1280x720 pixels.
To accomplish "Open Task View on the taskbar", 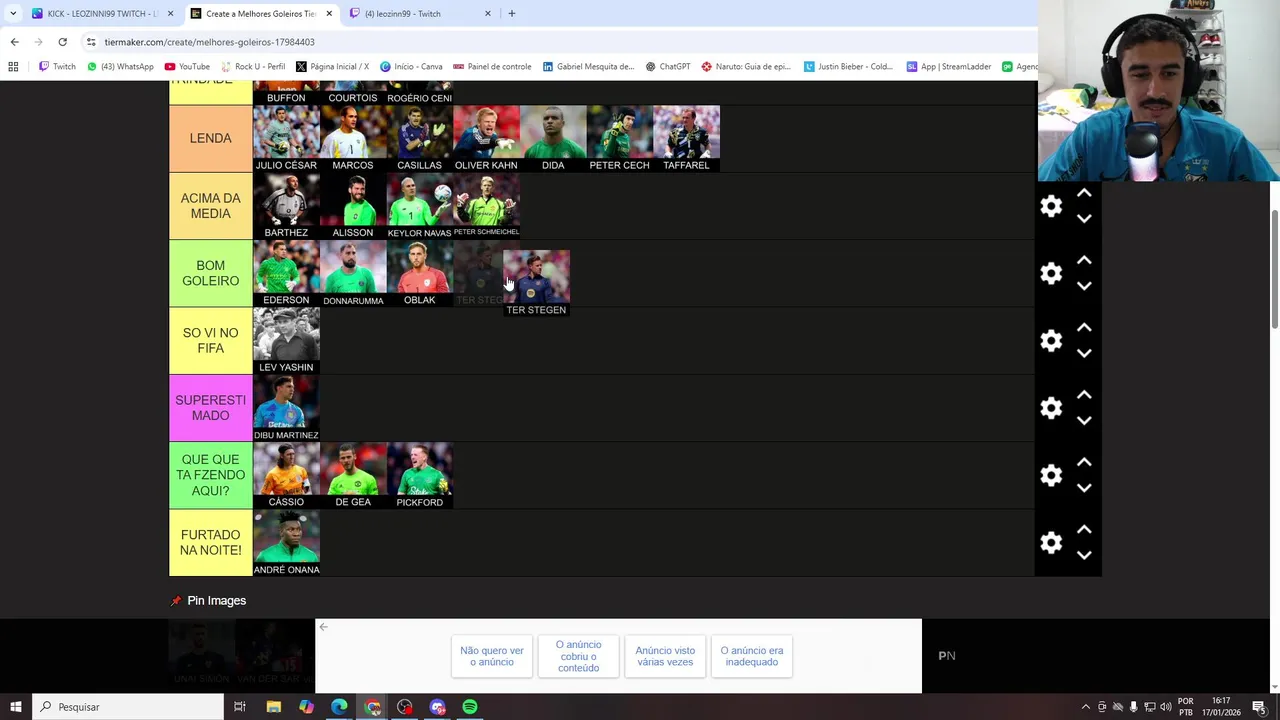I will (240, 707).
